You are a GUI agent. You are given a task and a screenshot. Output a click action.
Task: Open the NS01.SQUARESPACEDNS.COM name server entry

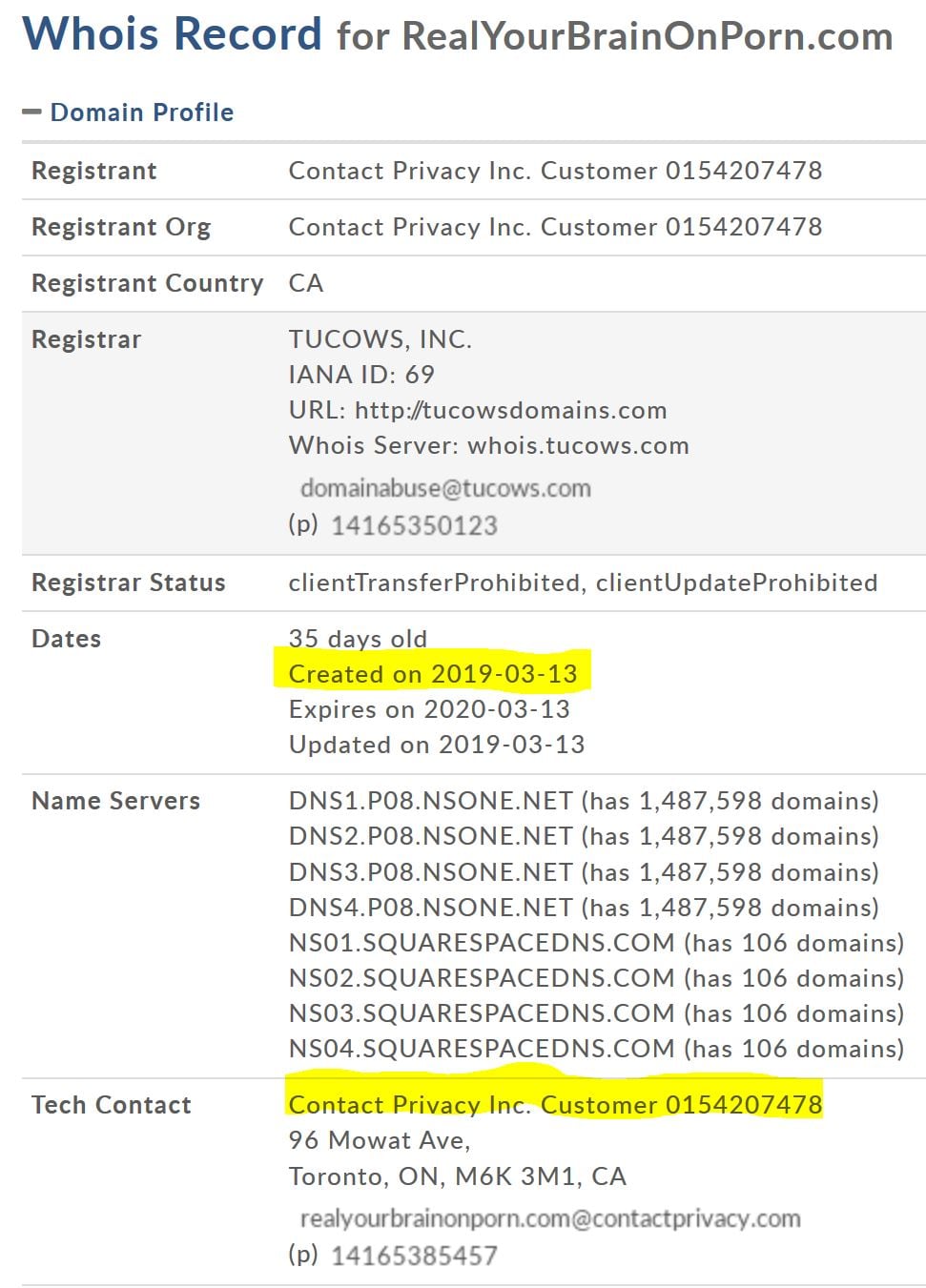pyautogui.click(x=482, y=943)
